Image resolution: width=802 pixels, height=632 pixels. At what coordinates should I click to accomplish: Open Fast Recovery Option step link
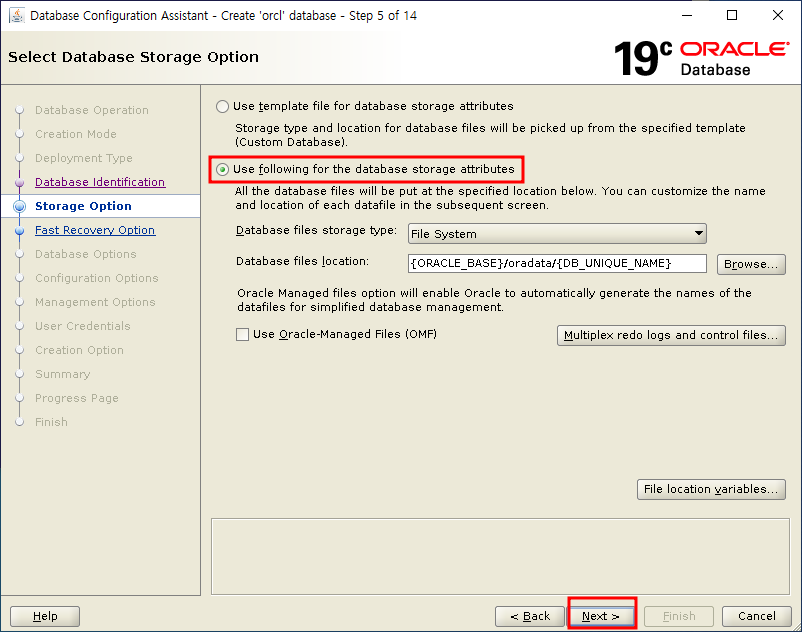(95, 230)
